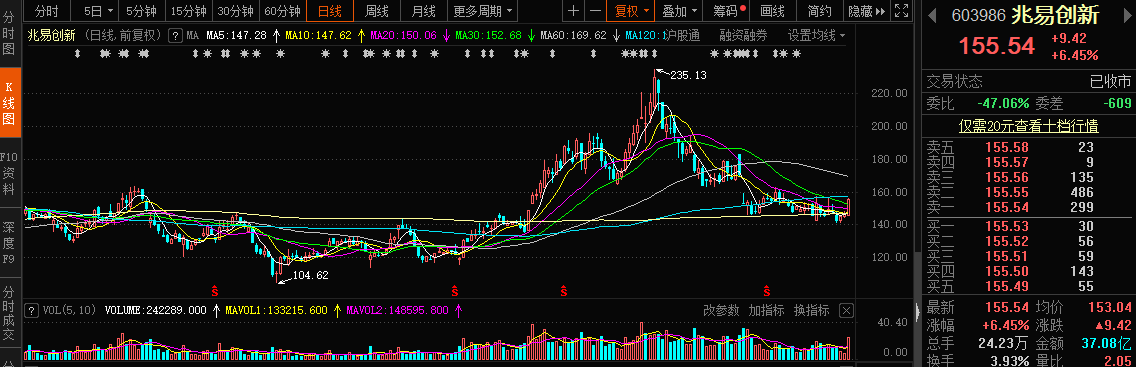The width and height of the screenshot is (1136, 367).
Task: Open the 复权 adjustment dropdown
Action: 632,11
